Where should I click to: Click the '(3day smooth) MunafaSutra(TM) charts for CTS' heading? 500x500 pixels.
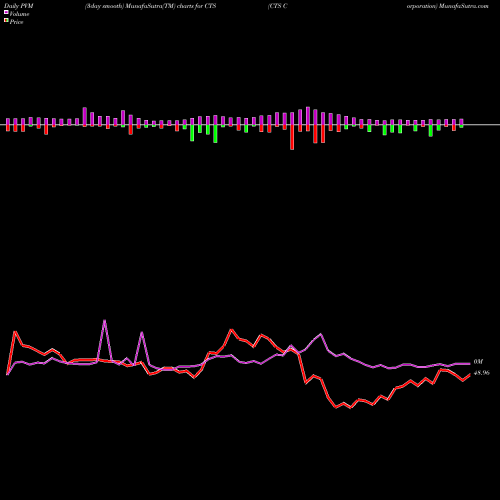[150, 6]
